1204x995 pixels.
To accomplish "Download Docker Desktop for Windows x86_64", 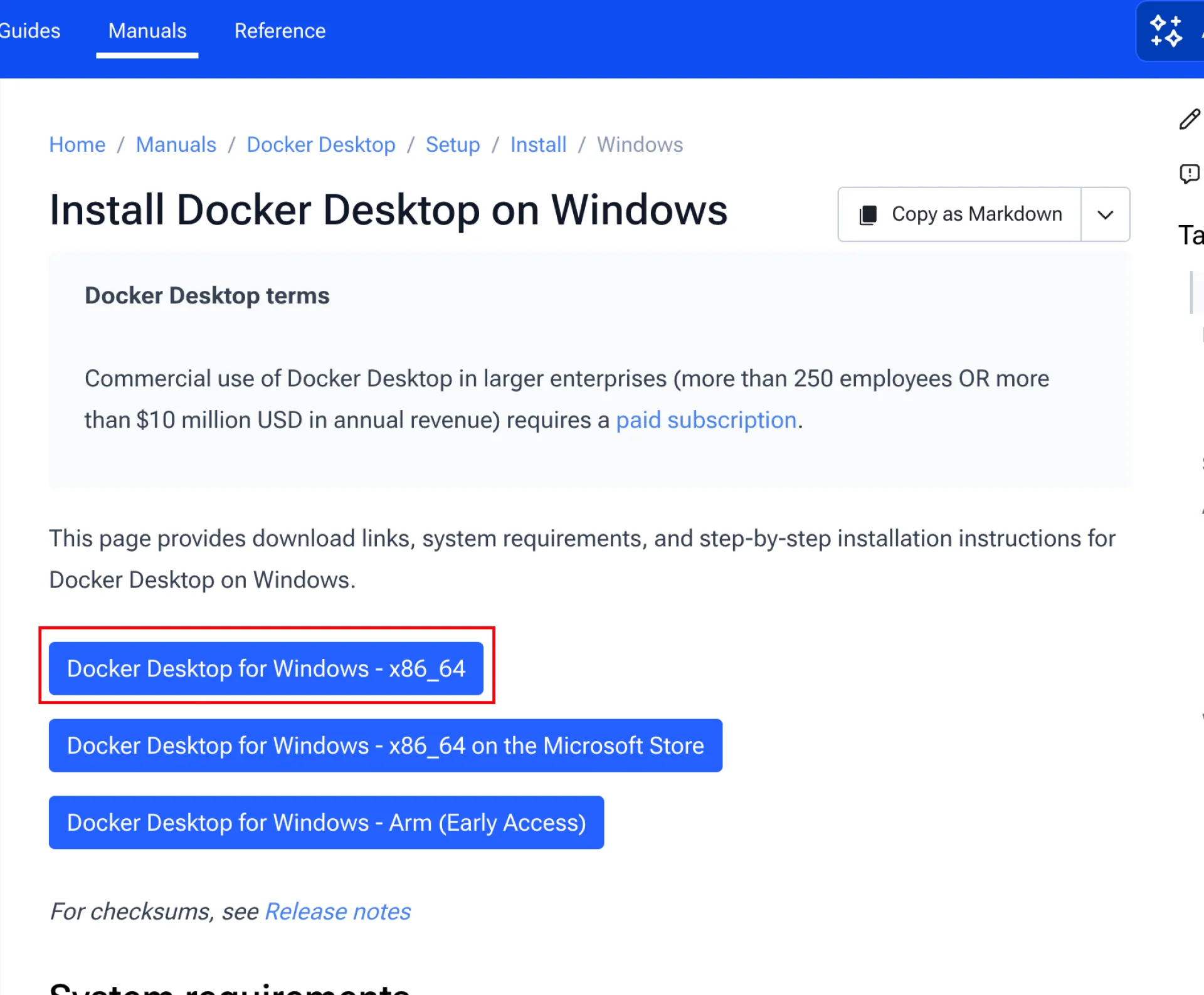I will pyautogui.click(x=266, y=668).
